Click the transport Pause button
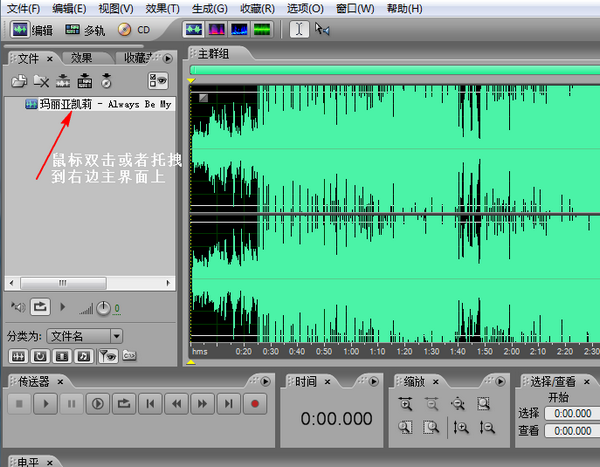The width and height of the screenshot is (600, 467). pyautogui.click(x=72, y=404)
